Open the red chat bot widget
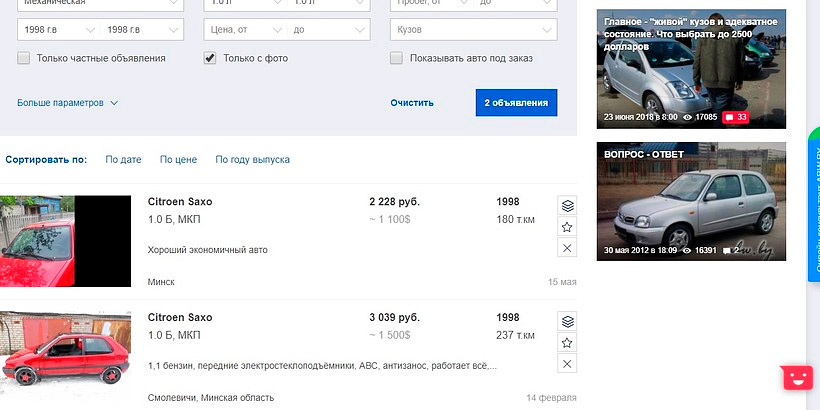Screen dimensions: 820x410 click(x=797, y=377)
